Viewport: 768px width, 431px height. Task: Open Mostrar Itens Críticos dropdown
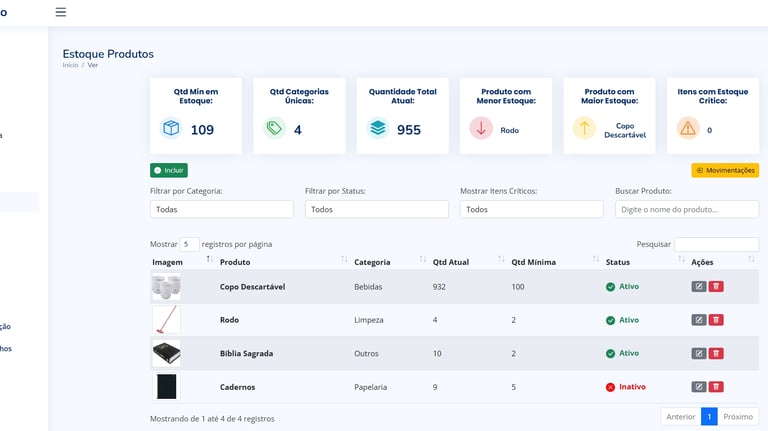pyautogui.click(x=531, y=210)
